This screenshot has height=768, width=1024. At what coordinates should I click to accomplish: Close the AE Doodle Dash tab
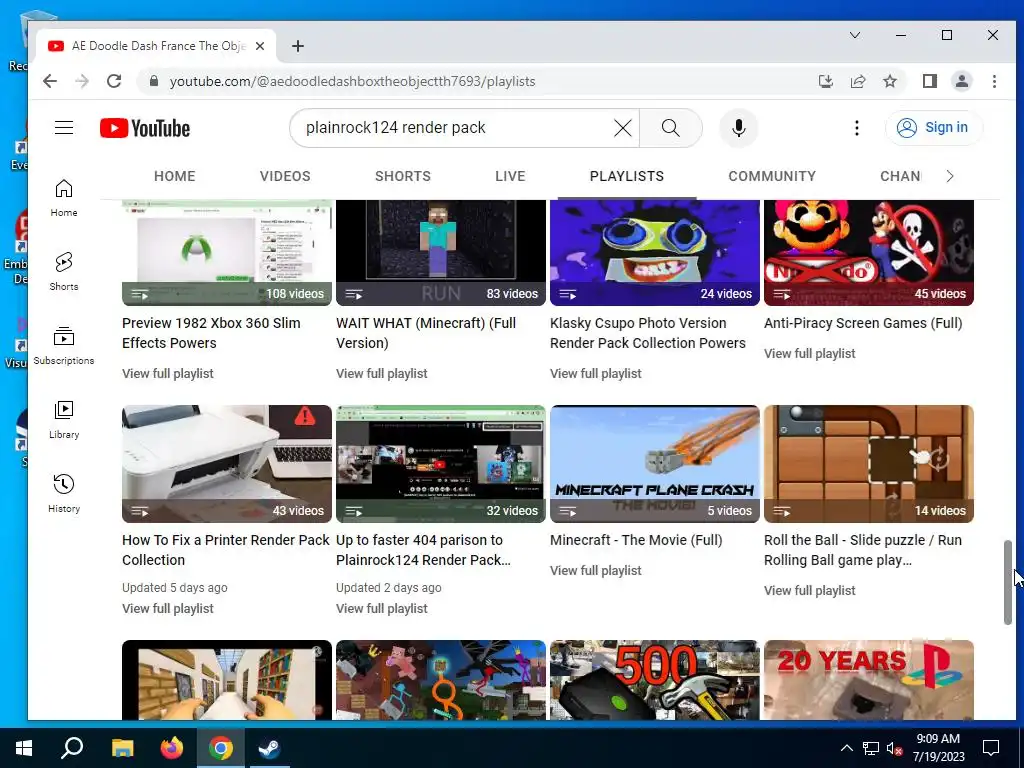pos(260,46)
